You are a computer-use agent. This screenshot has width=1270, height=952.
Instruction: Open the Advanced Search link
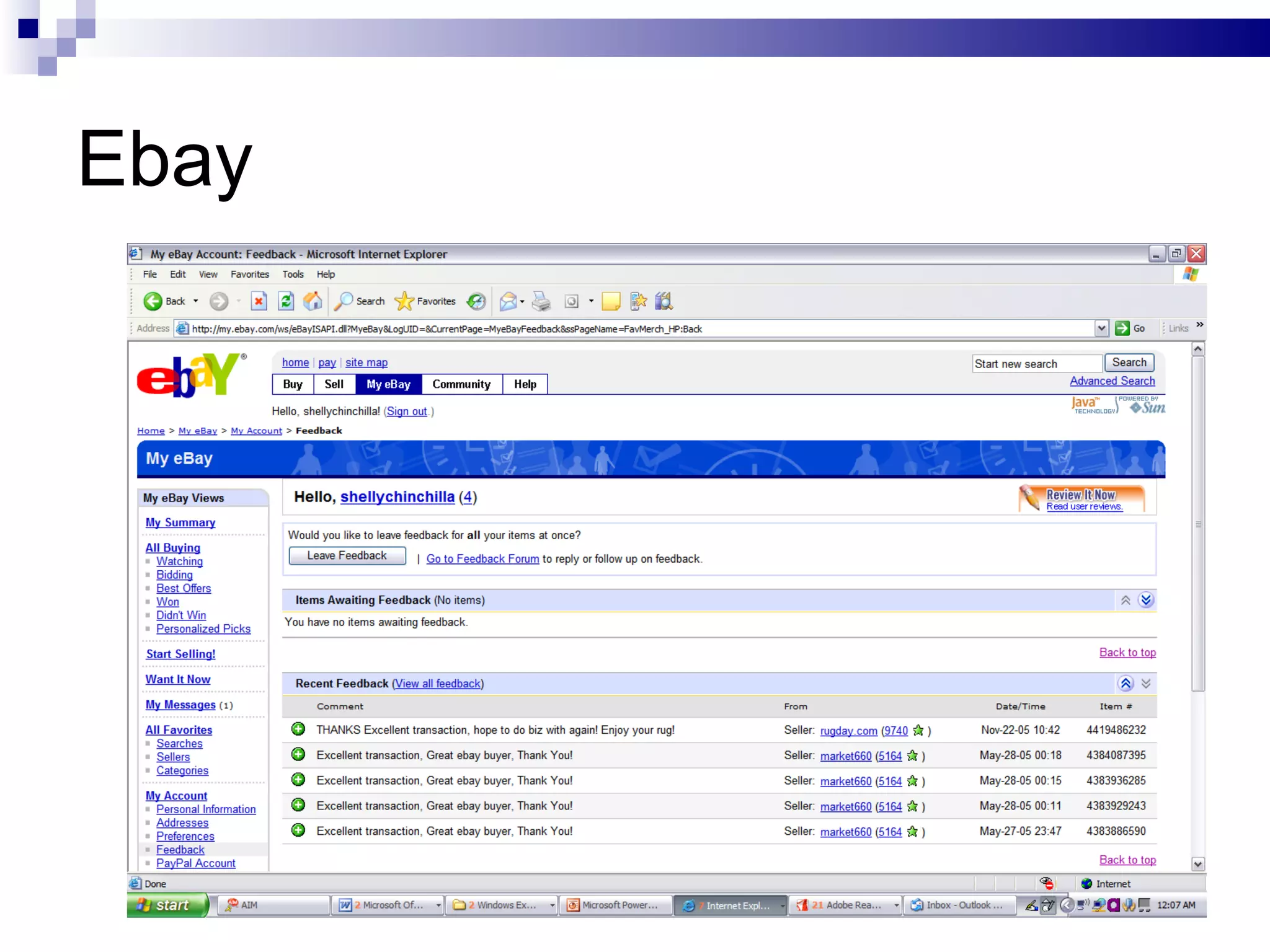click(1112, 381)
